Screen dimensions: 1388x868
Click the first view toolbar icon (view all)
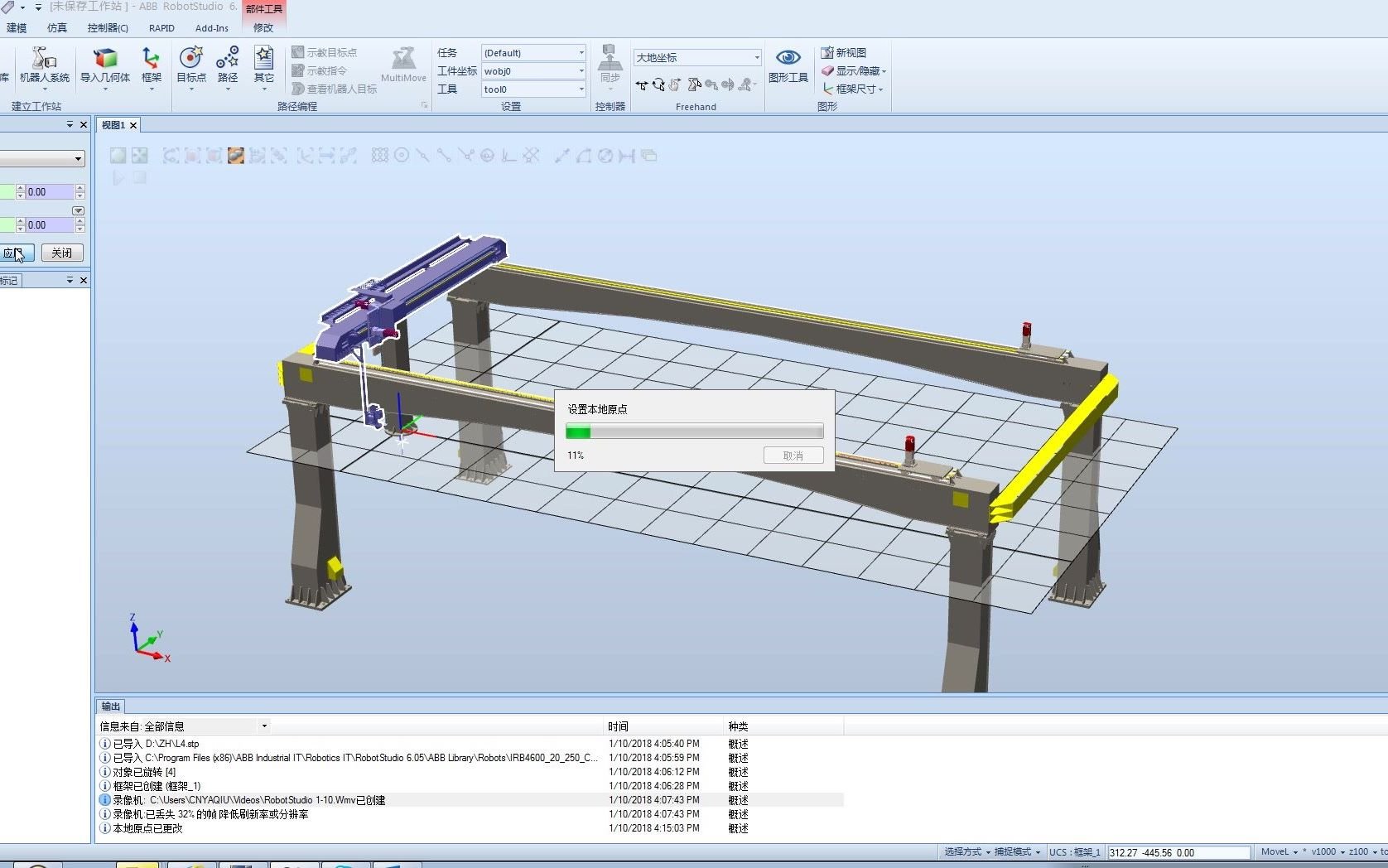point(118,156)
